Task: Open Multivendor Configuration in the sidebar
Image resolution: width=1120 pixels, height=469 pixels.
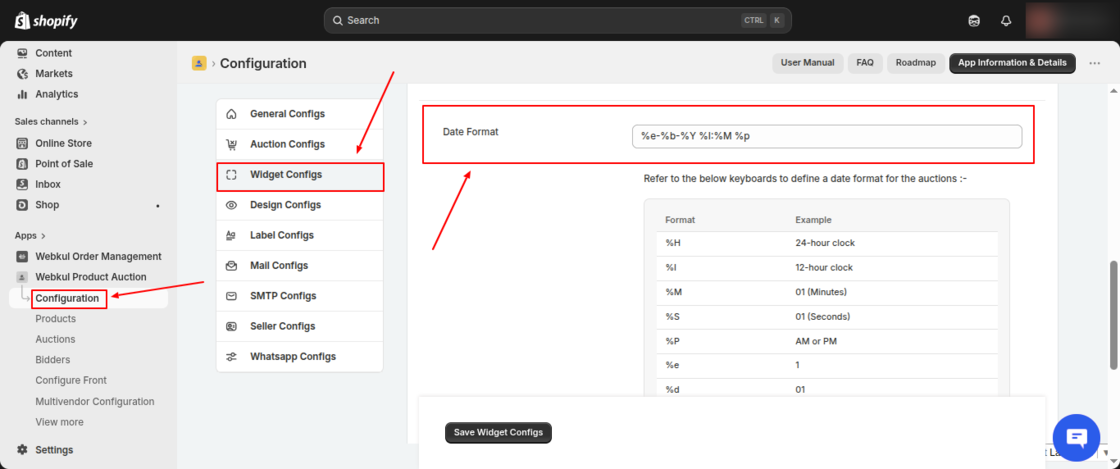Action: coord(94,401)
